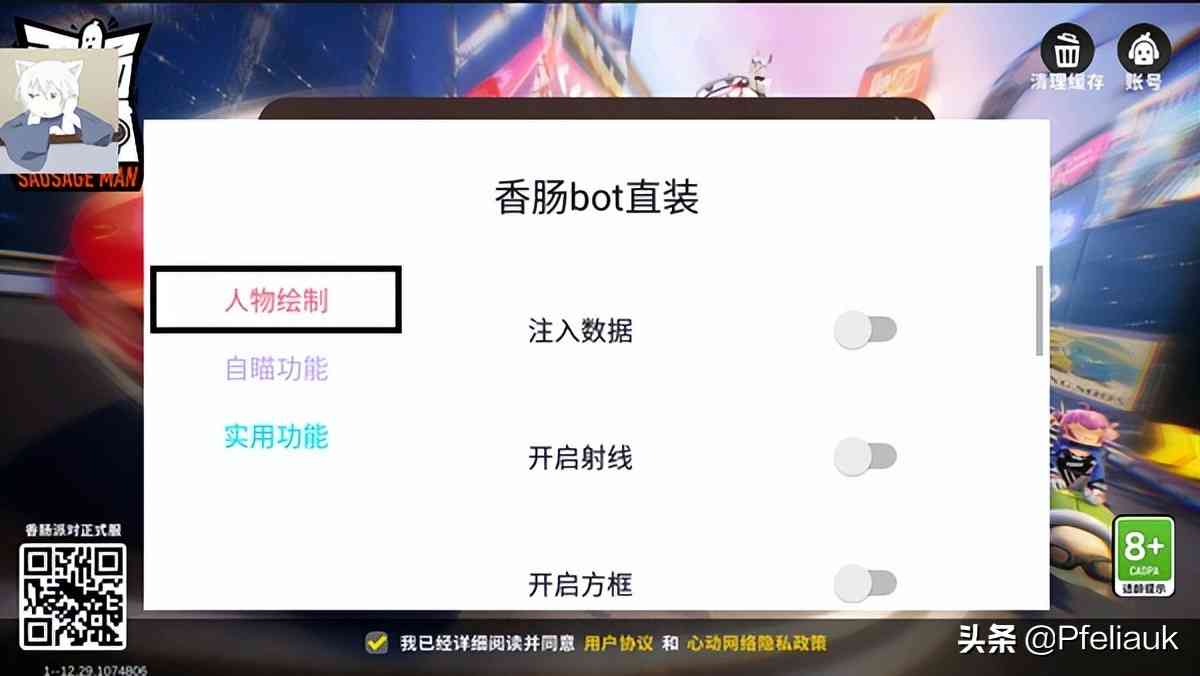Open the 用户协议 link
1200x676 pixels.
click(619, 644)
